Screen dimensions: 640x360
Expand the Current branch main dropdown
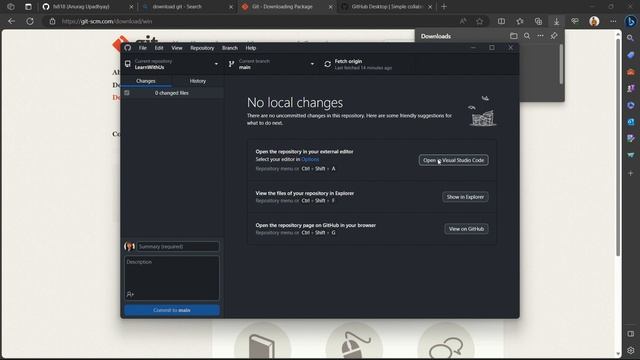[271, 64]
